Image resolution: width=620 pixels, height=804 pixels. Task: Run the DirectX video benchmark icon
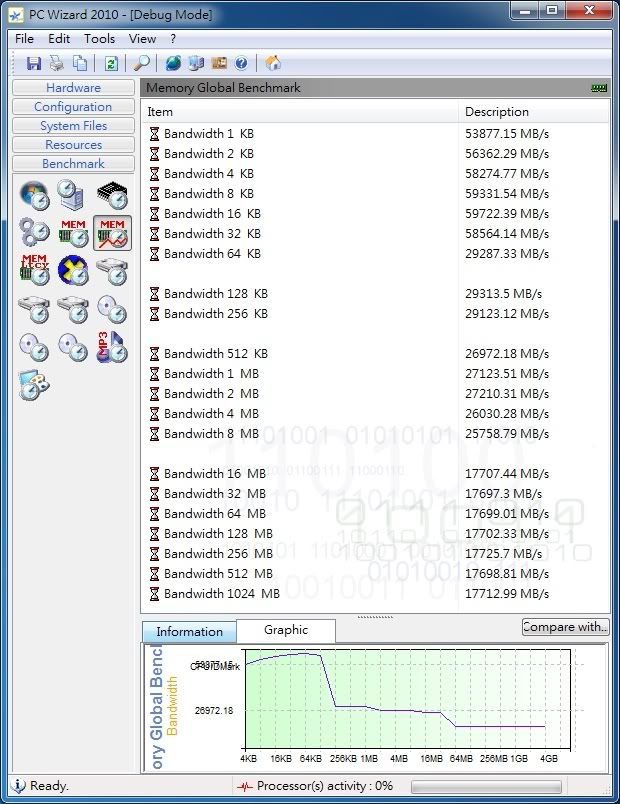[73, 270]
